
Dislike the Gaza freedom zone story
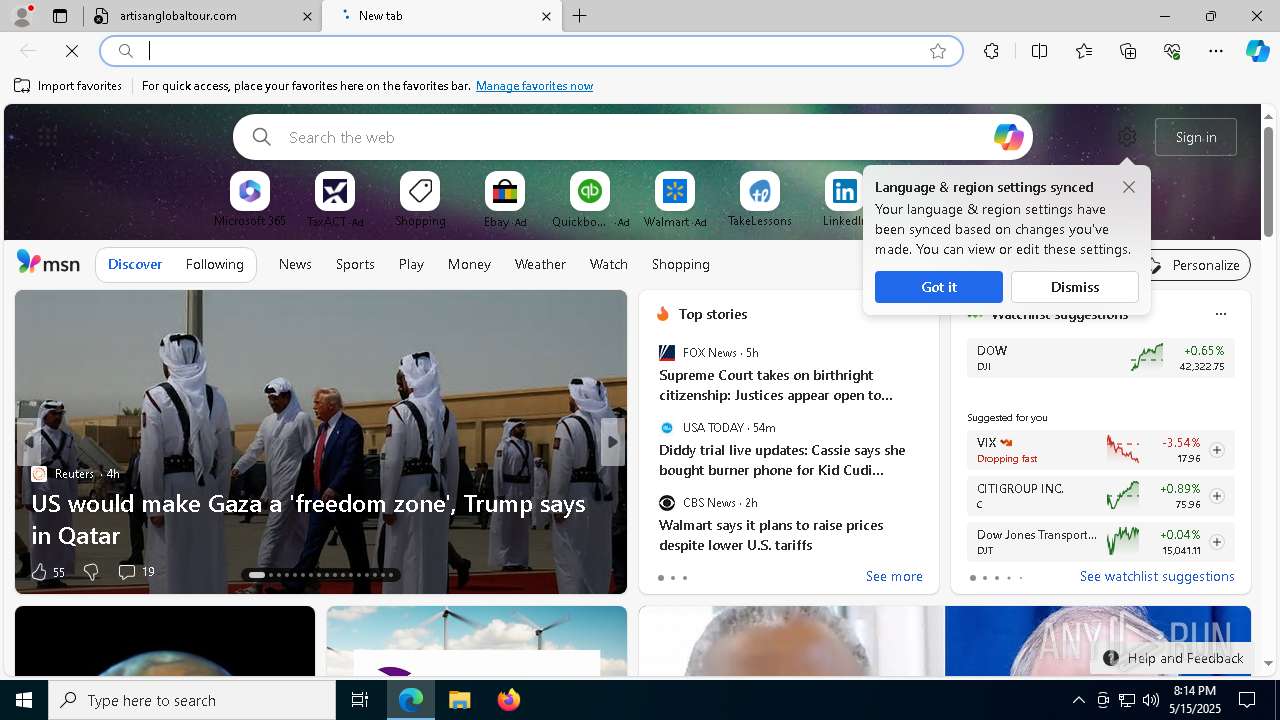[x=91, y=572]
